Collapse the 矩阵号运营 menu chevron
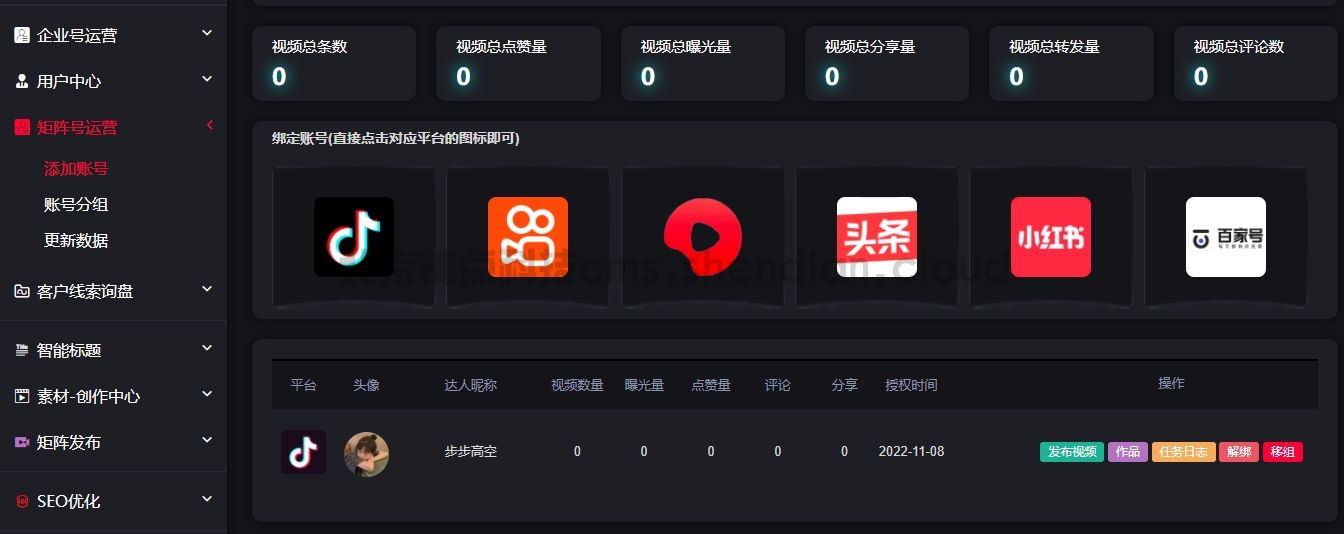The width and height of the screenshot is (1344, 534). click(210, 125)
